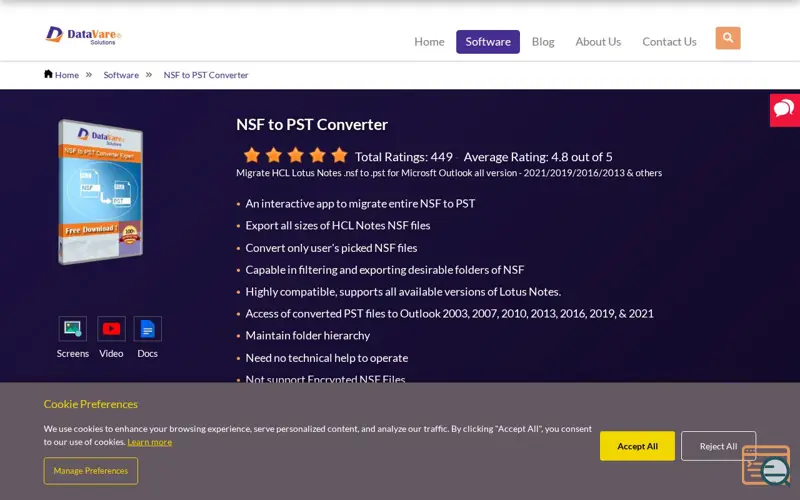Click the home icon in breadcrumb
800x500 pixels.
(48, 74)
